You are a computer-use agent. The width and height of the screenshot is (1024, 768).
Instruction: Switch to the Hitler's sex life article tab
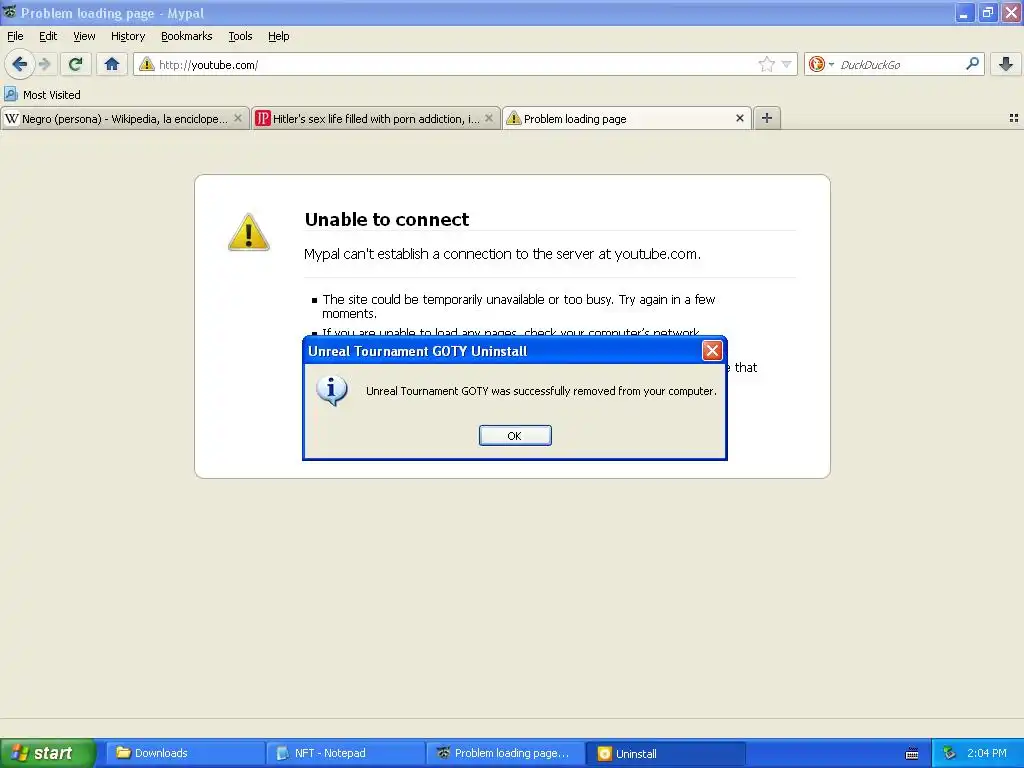click(x=376, y=118)
